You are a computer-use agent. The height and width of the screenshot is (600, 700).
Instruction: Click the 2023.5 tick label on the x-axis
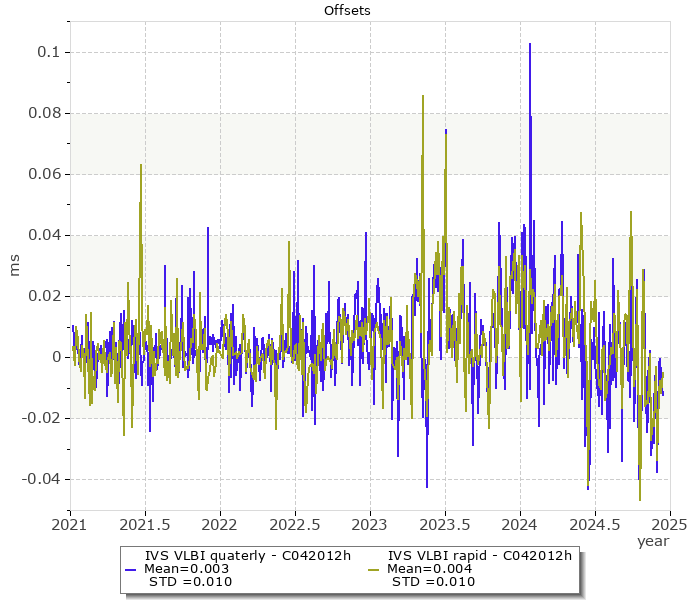pyautogui.click(x=445, y=524)
